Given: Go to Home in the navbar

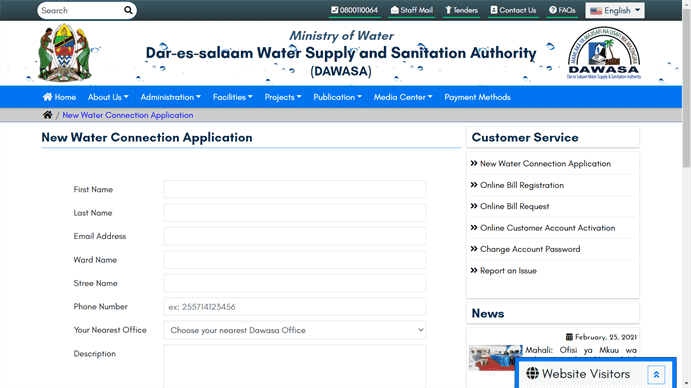Looking at the screenshot, I should pos(59,97).
